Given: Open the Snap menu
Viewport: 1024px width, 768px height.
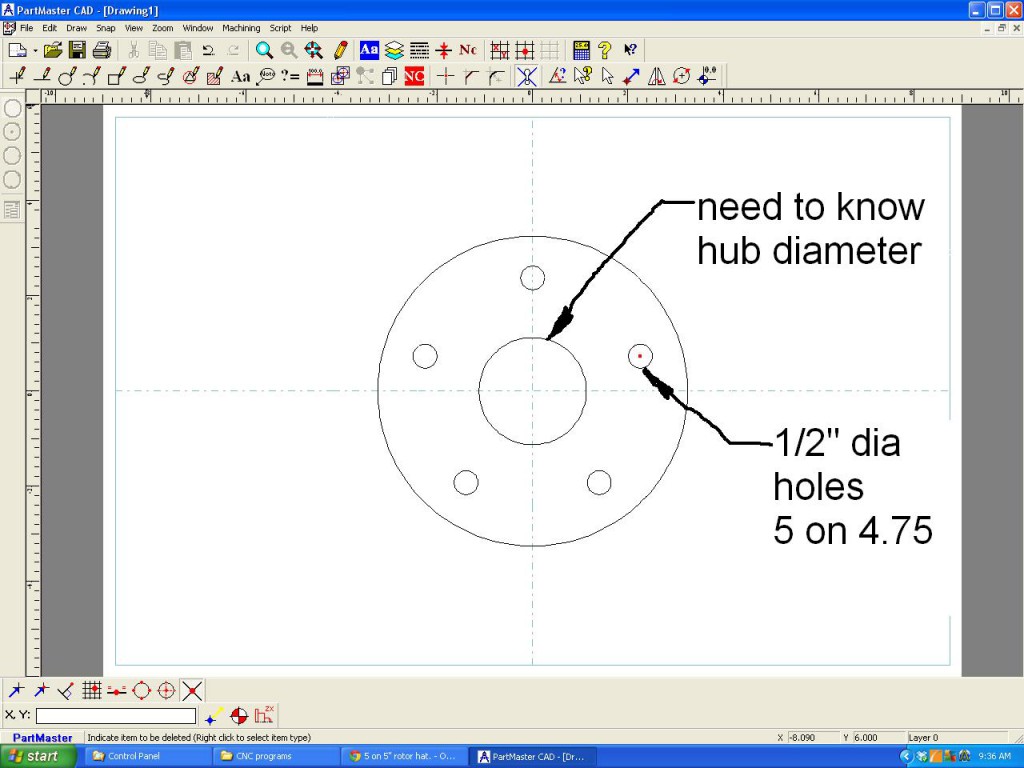Looking at the screenshot, I should coord(106,28).
